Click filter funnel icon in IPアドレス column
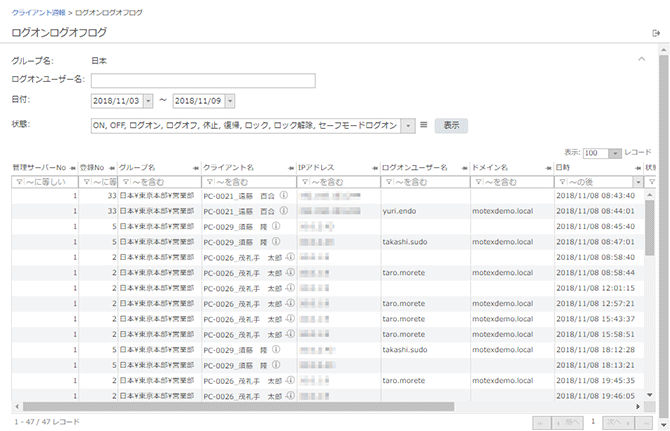This screenshot has height=431, width=670. (303, 182)
